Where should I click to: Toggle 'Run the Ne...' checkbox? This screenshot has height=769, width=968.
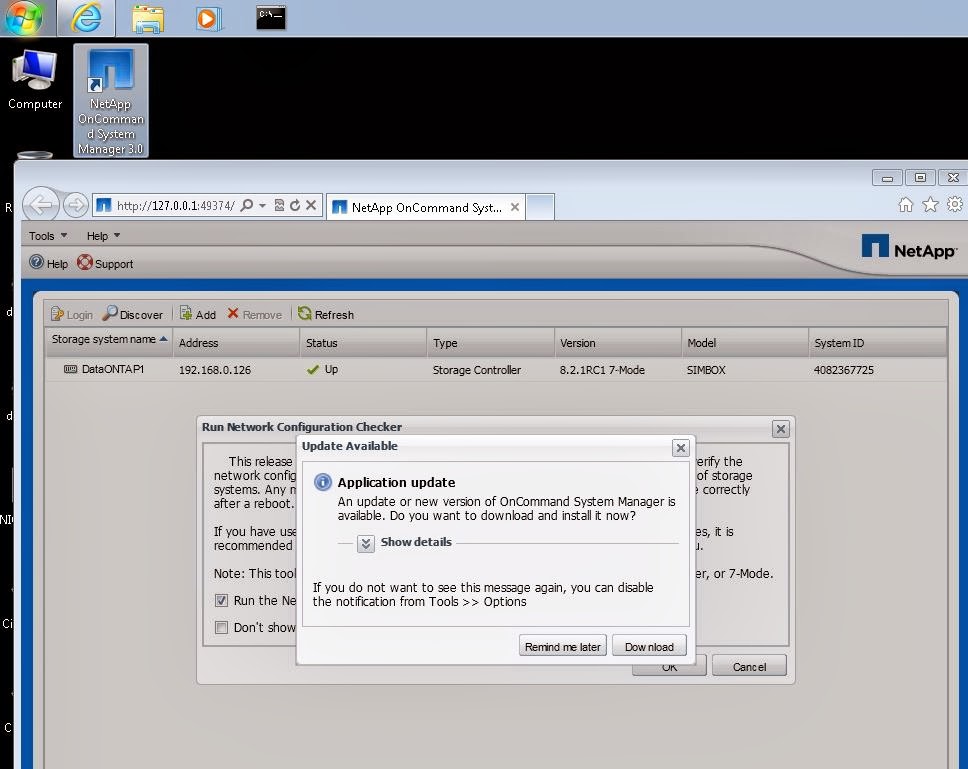tap(221, 600)
